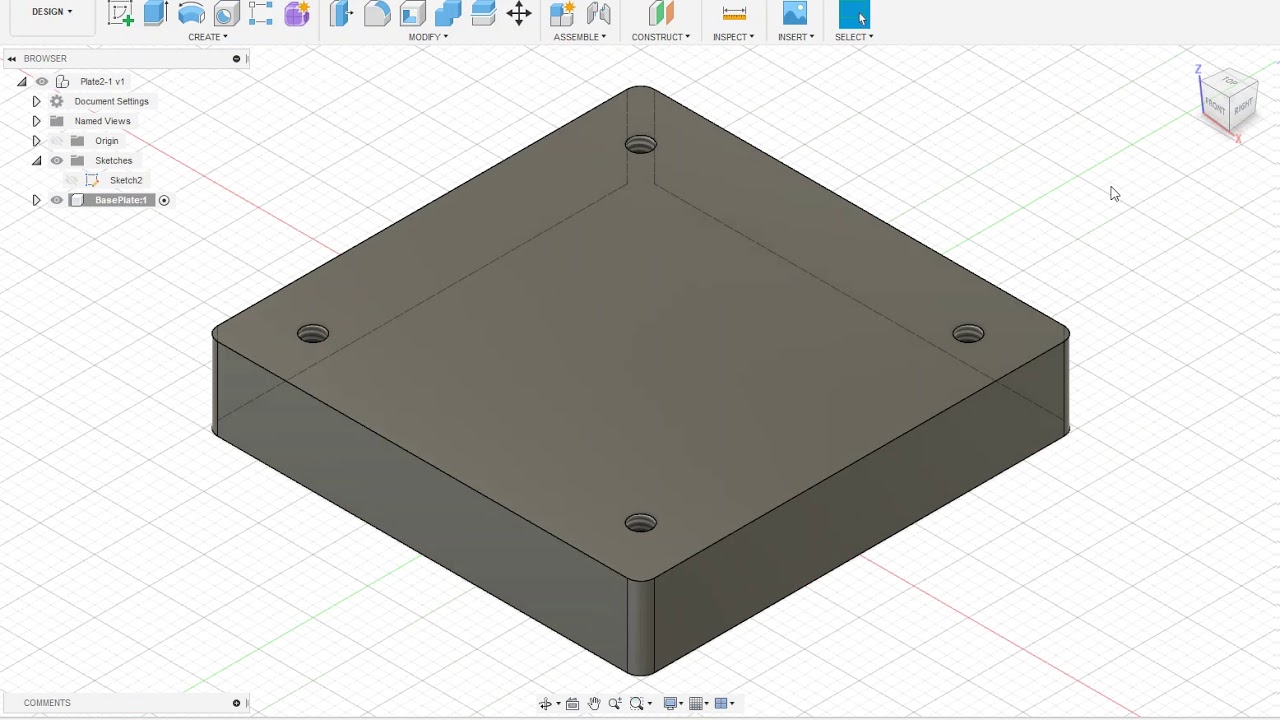
Task: Select the Measure tool
Action: click(734, 13)
